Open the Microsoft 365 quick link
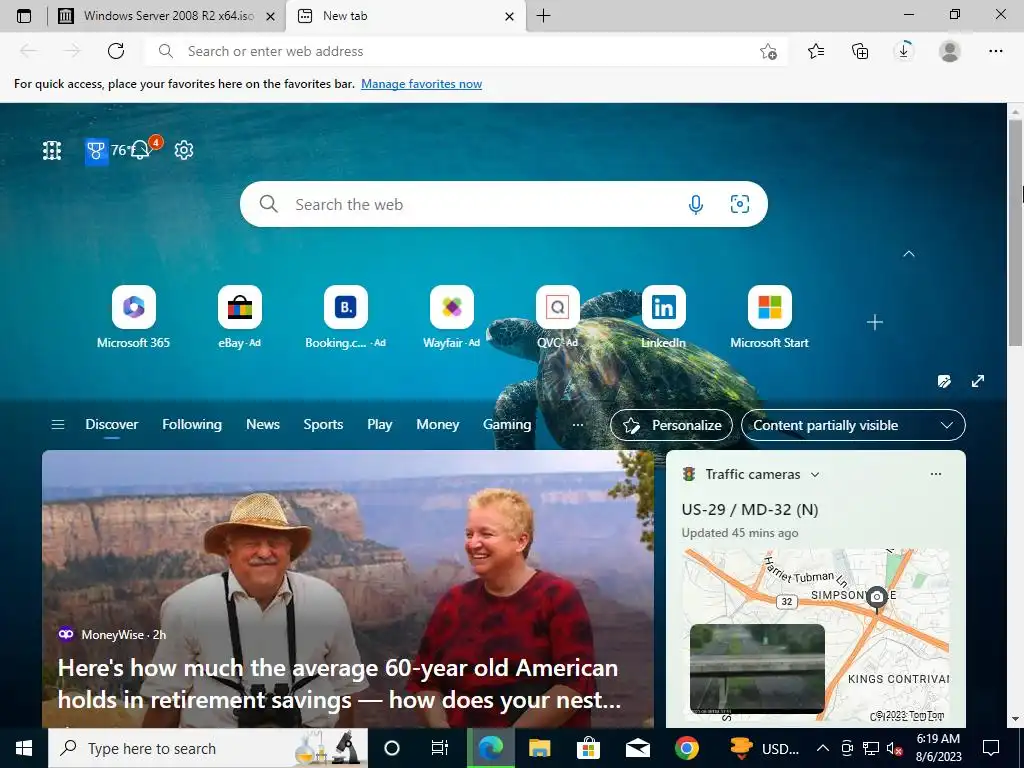The height and width of the screenshot is (768, 1024). click(133, 317)
